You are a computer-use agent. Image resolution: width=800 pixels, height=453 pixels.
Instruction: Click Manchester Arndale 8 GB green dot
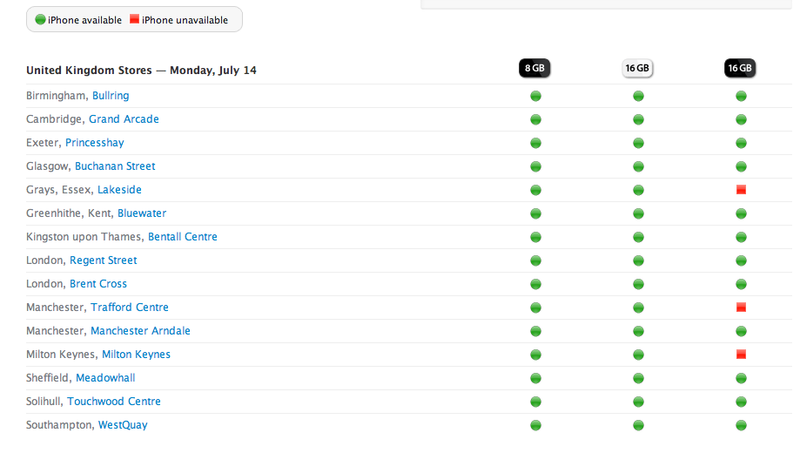[535, 331]
